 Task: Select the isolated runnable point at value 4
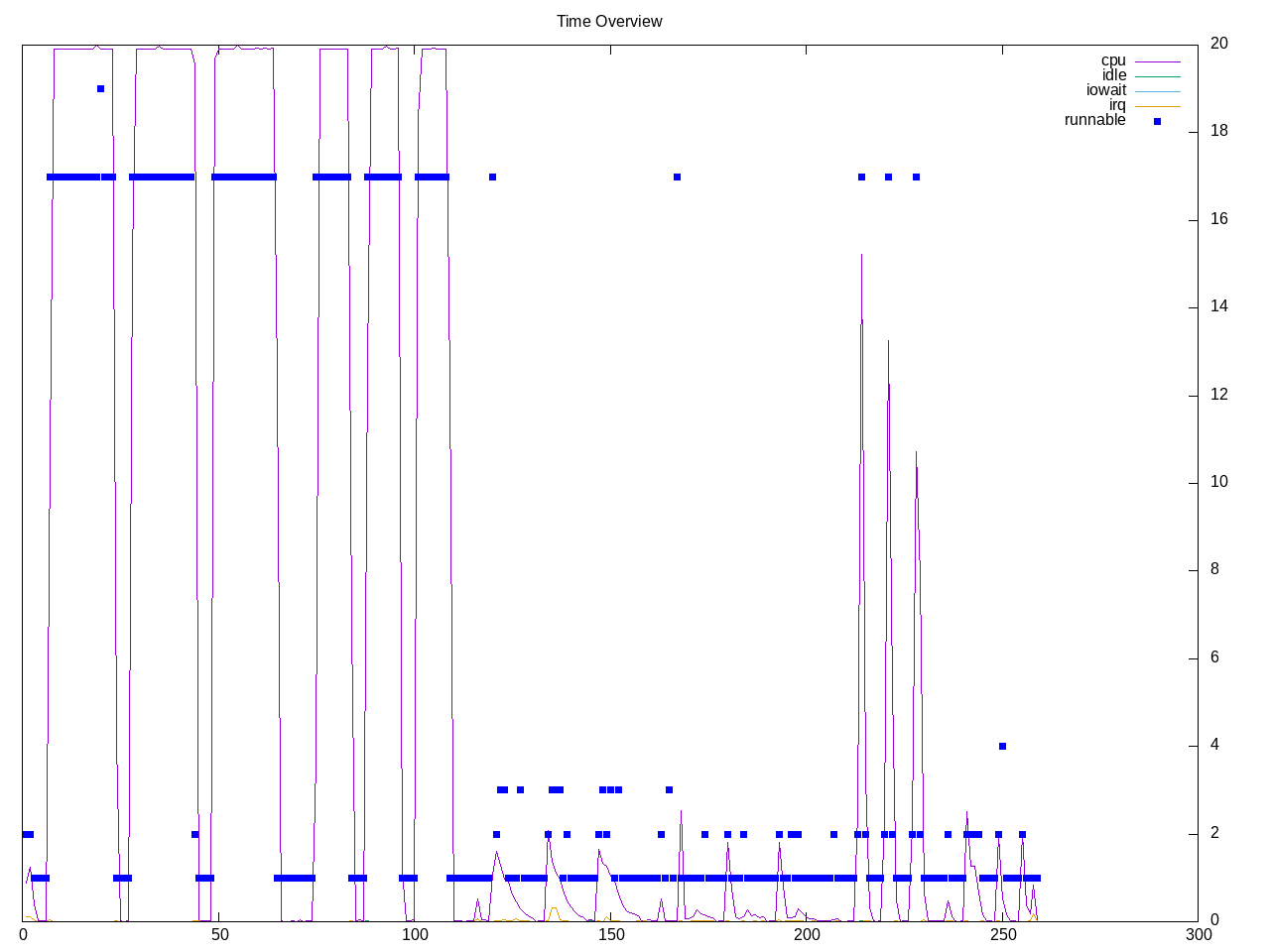[1002, 746]
